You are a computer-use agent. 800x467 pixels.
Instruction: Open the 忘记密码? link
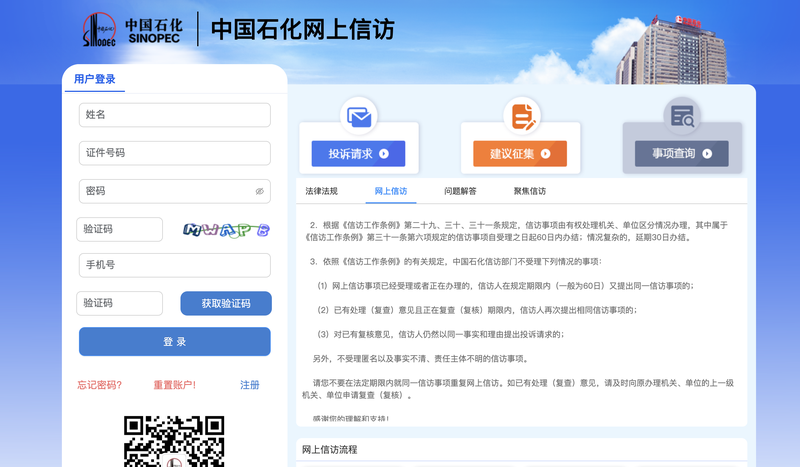[x=99, y=385]
